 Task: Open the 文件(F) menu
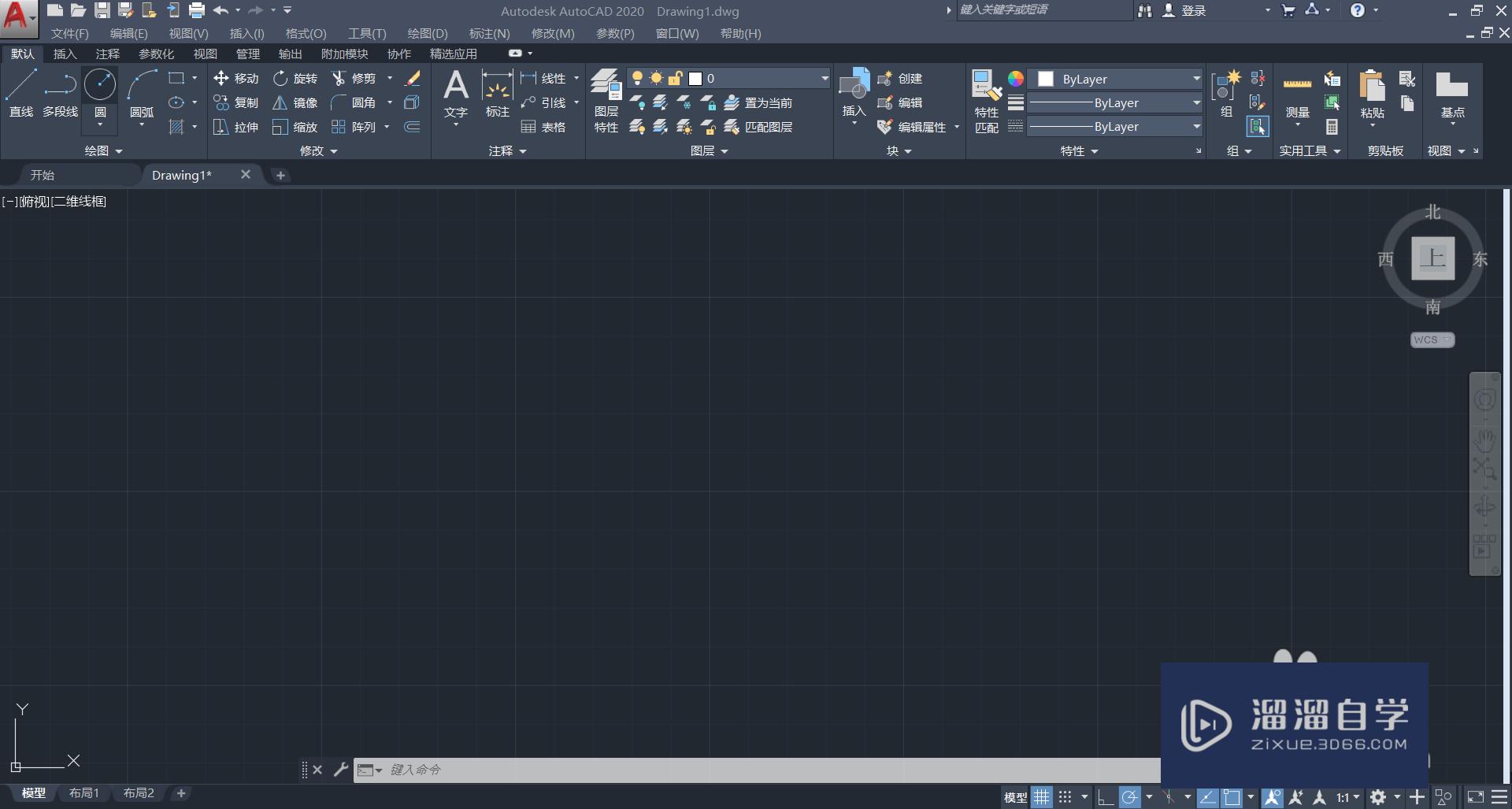point(69,34)
